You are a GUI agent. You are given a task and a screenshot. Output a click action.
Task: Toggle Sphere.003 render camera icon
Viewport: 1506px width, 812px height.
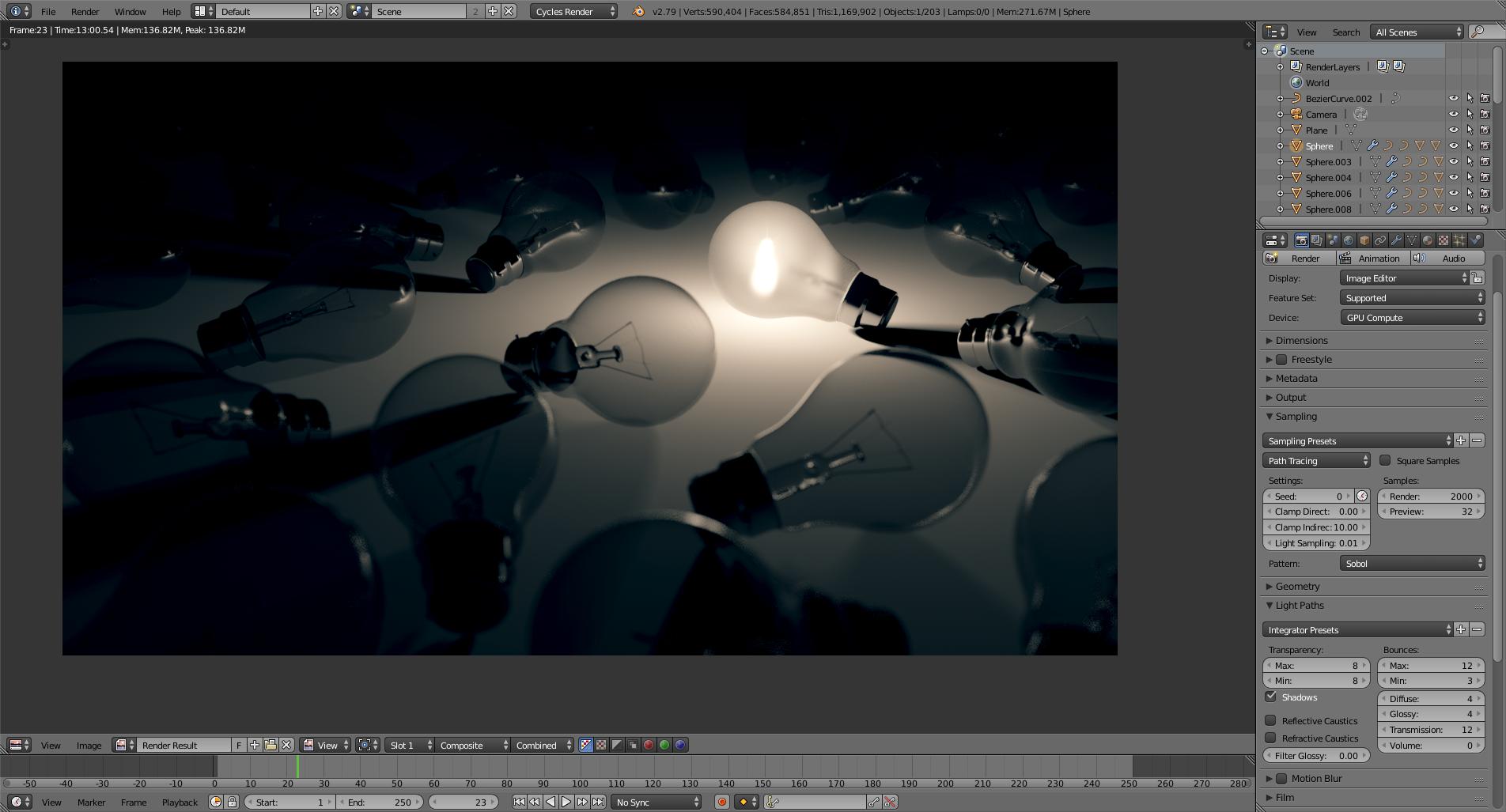coord(1485,161)
